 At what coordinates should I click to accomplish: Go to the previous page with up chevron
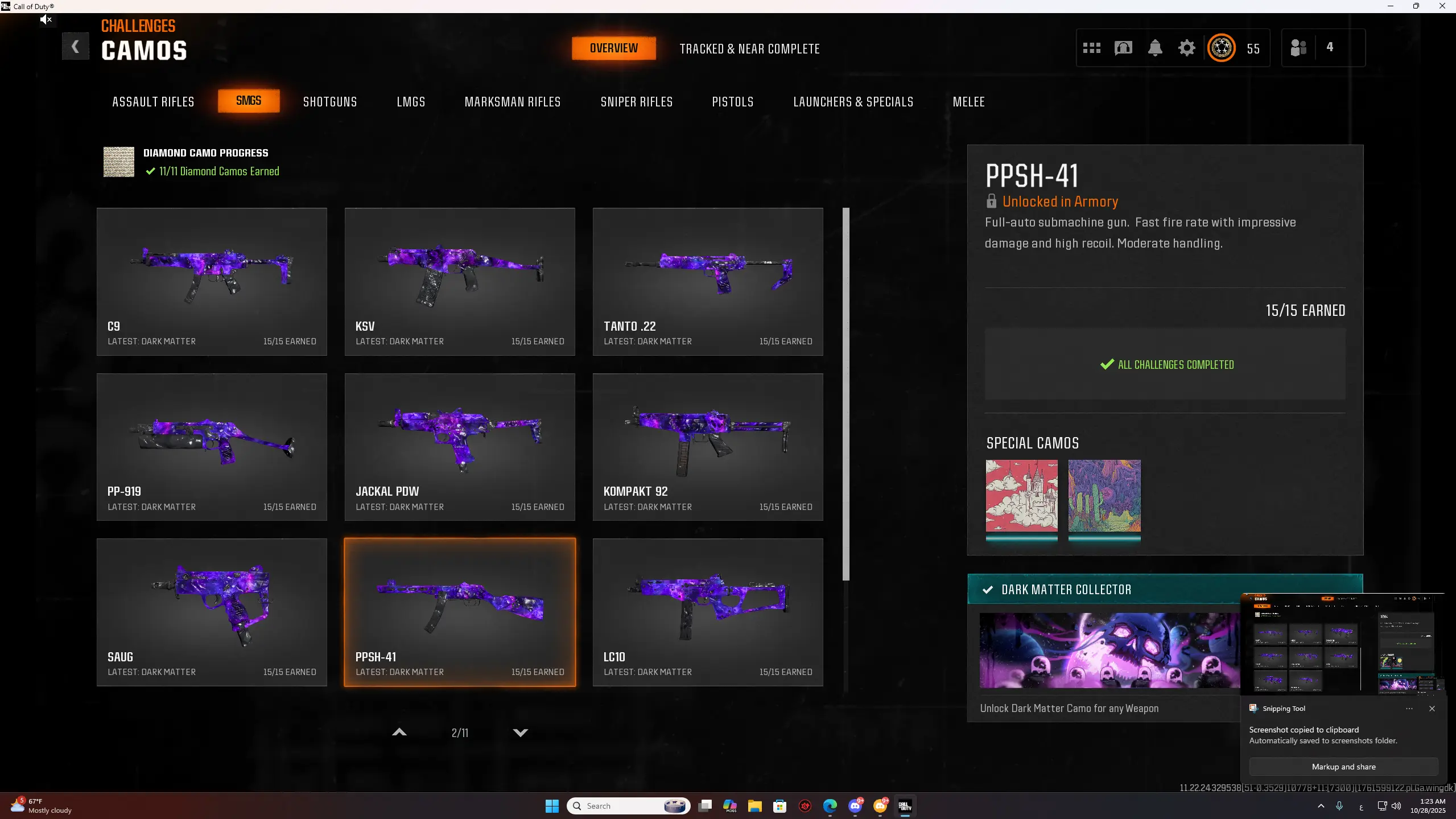click(399, 732)
